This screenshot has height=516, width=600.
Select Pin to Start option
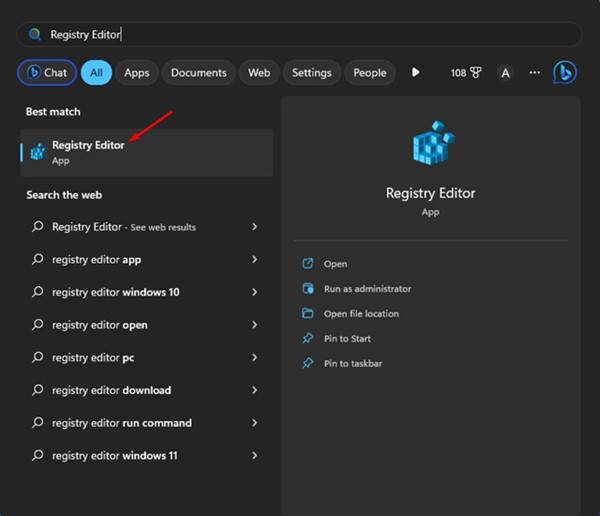[346, 339]
